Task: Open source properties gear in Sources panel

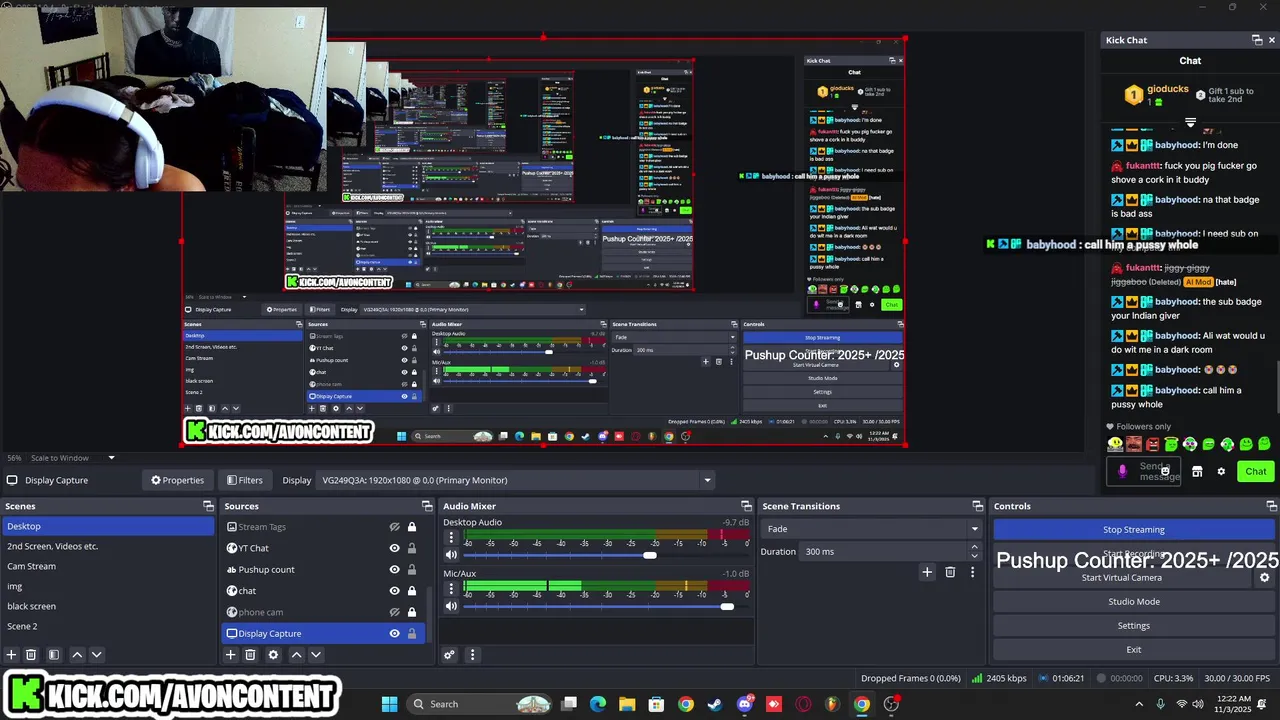Action: pos(273,655)
